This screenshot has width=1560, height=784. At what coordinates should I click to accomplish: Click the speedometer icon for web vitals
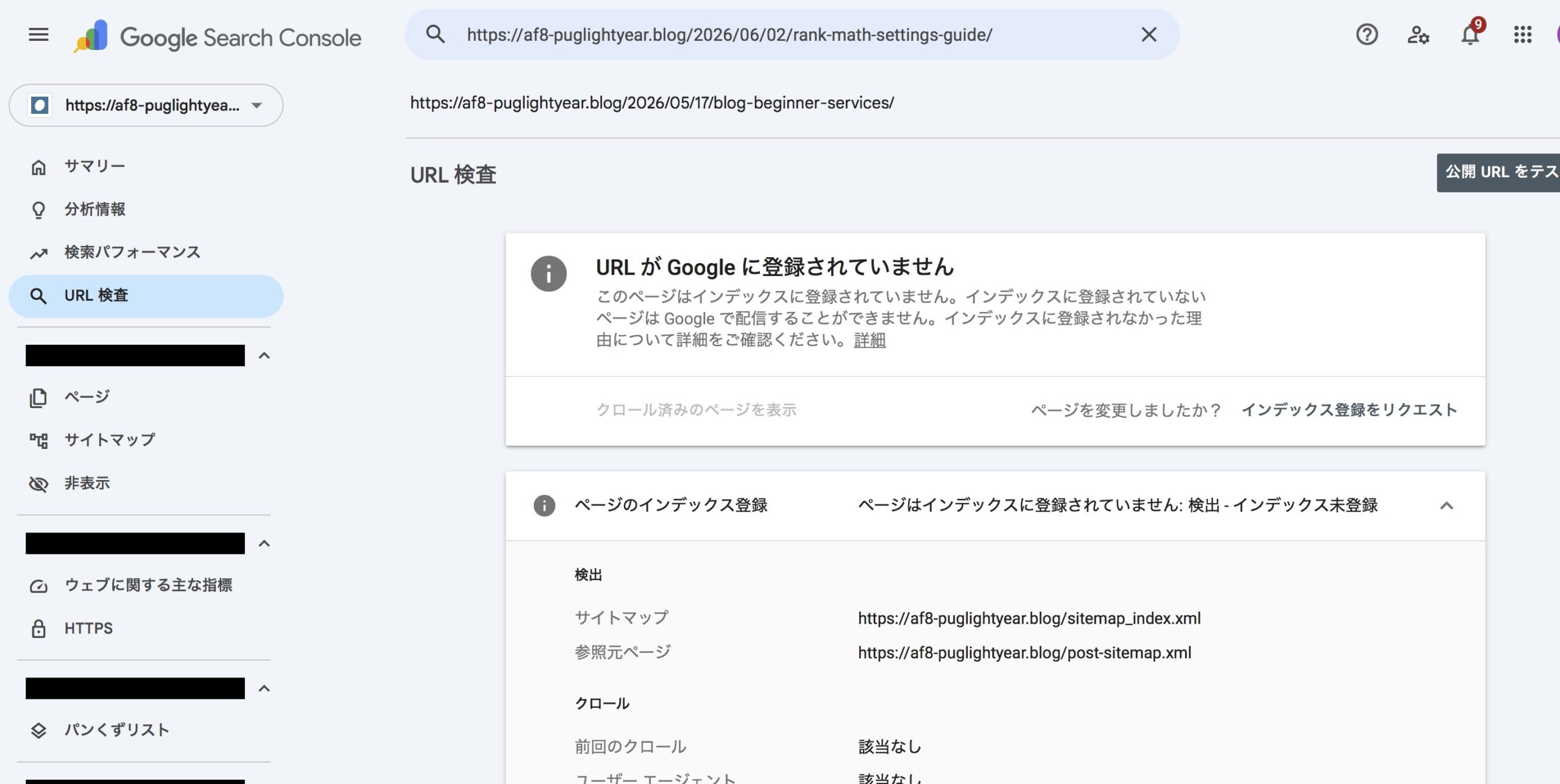tap(38, 586)
